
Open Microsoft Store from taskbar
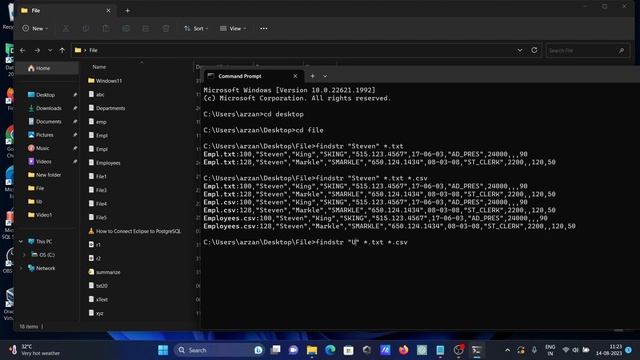click(348, 350)
